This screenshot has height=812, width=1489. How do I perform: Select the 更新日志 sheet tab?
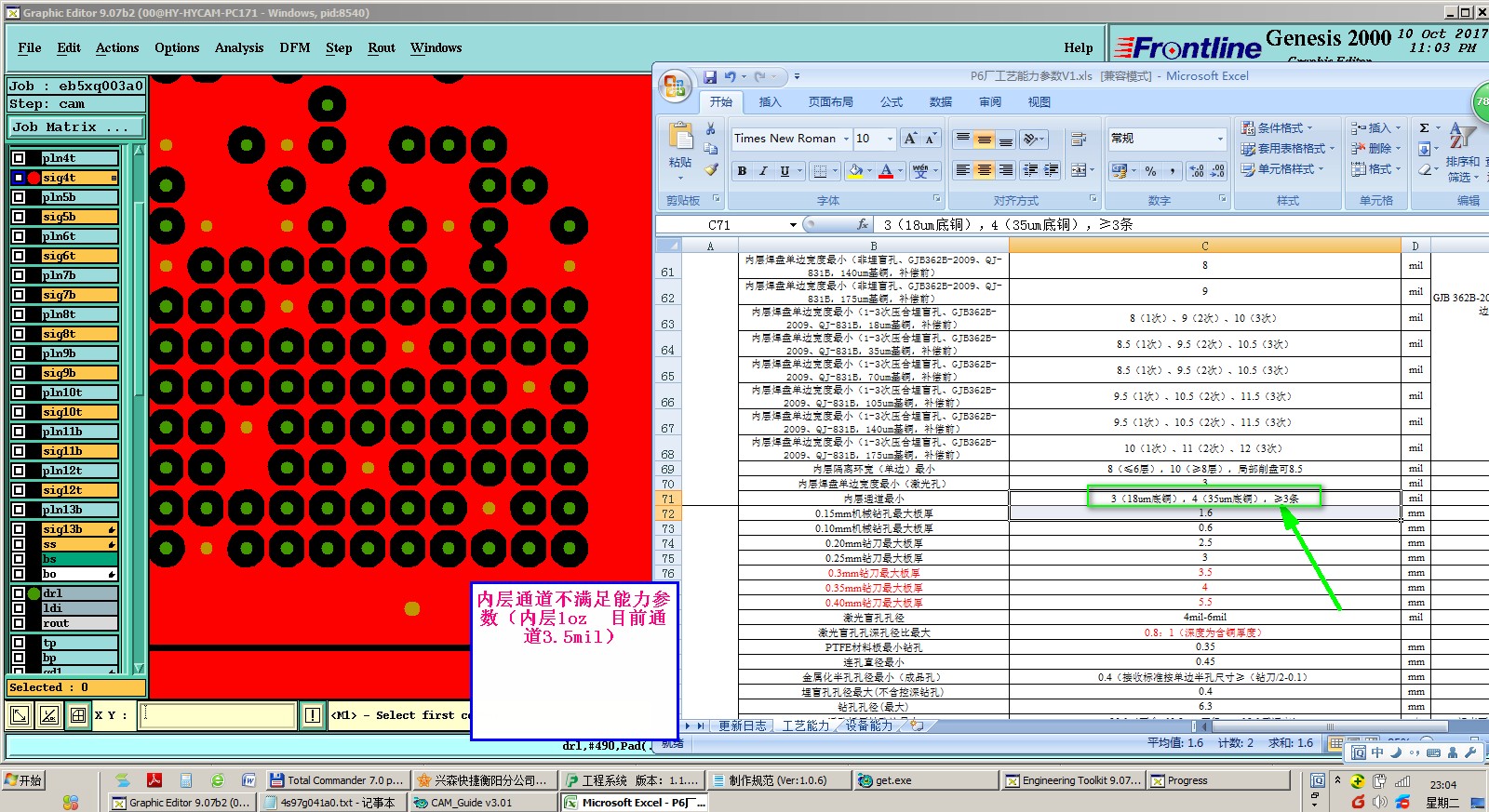coord(743,725)
